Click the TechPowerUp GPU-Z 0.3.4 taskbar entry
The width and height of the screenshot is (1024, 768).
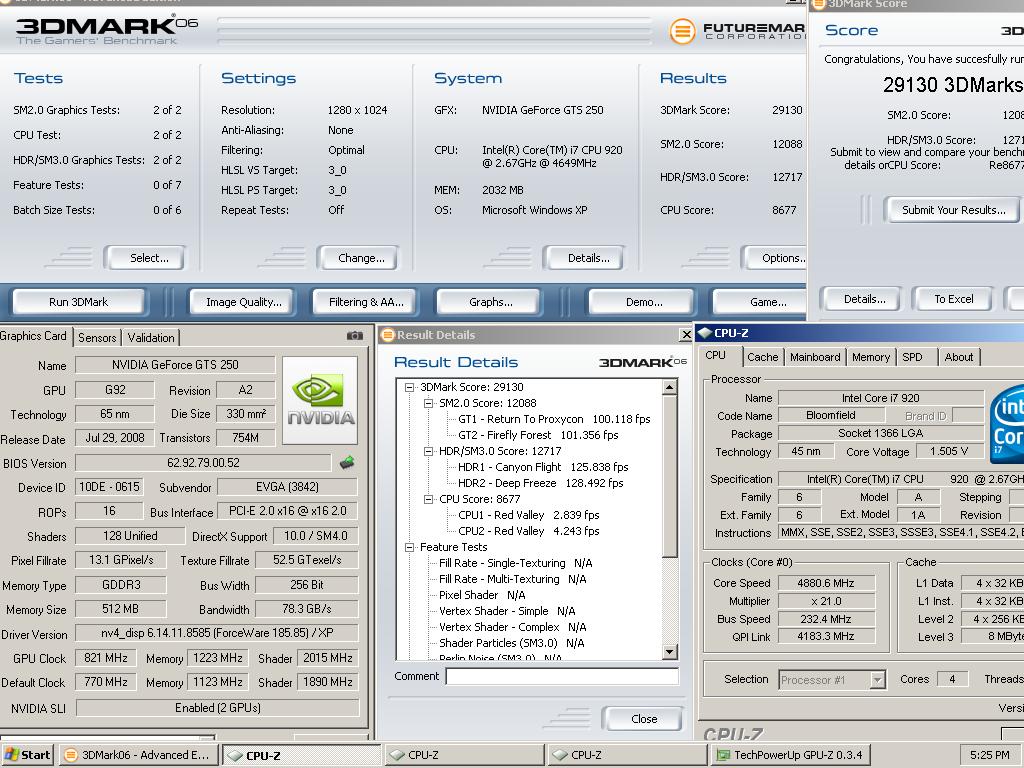[x=790, y=755]
